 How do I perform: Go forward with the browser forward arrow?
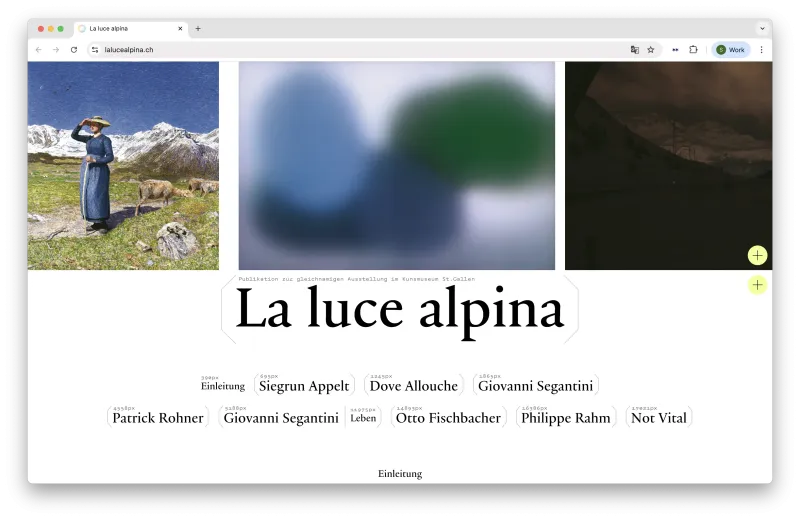(x=56, y=49)
